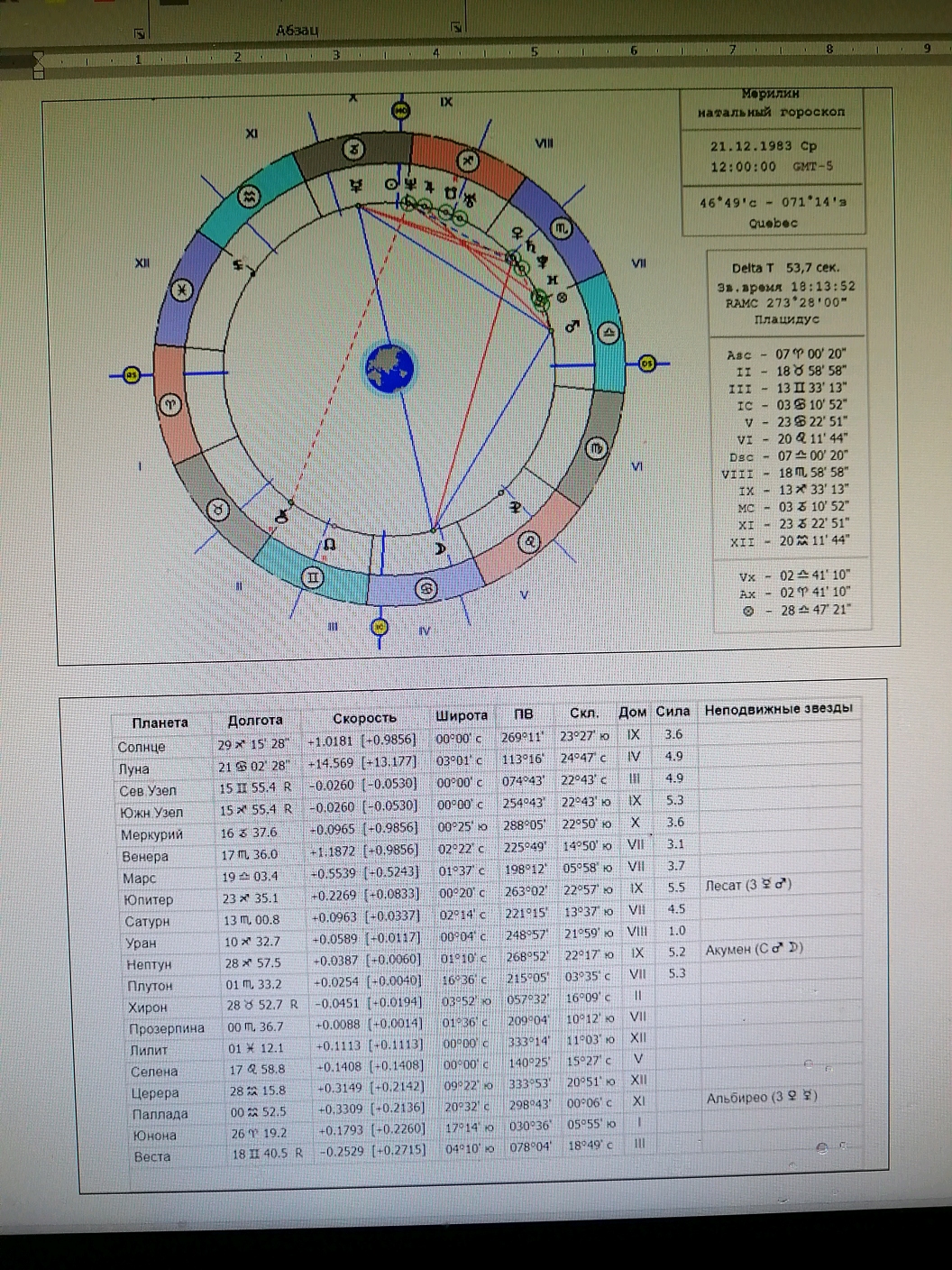Click the 'Уран' row name
This screenshot has width=952, height=1270.
pos(141,943)
